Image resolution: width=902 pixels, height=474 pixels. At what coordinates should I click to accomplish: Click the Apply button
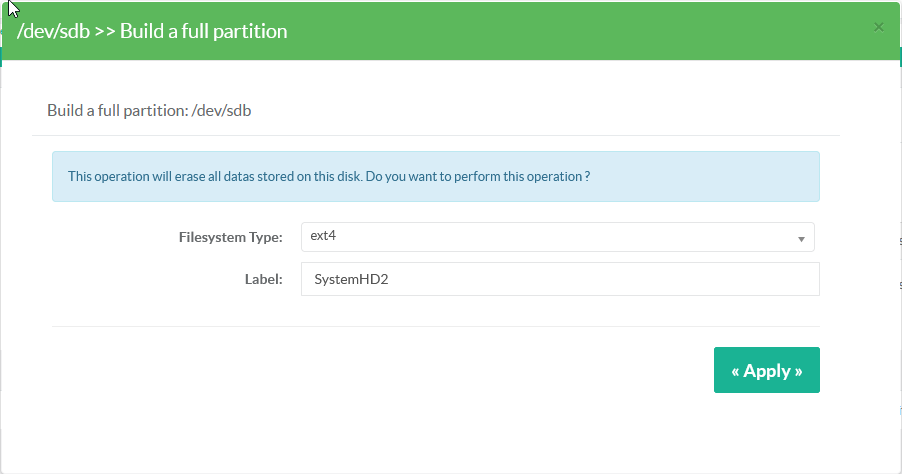[766, 370]
